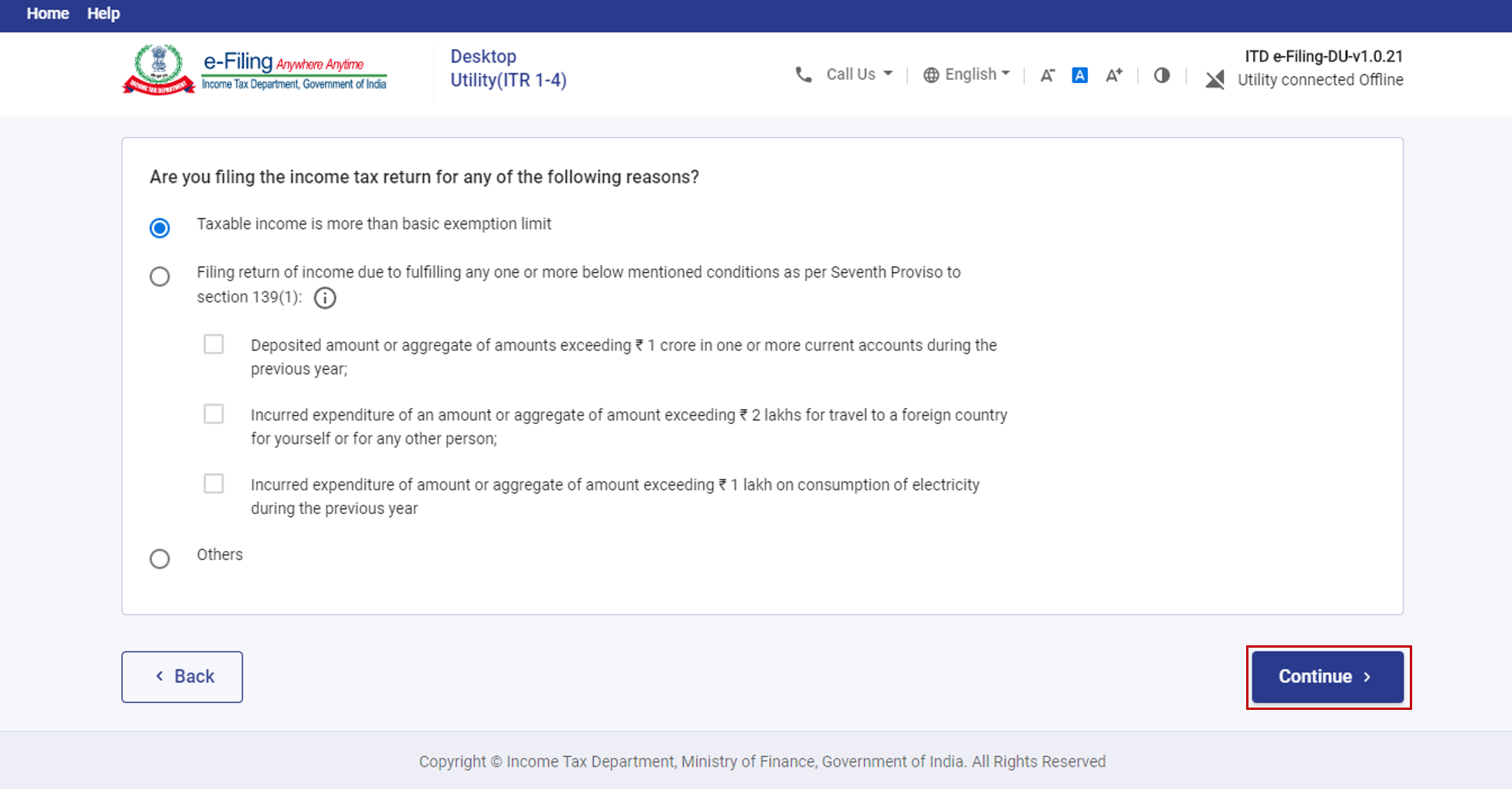Click the e-Filing Income Tax Department logo
The image size is (1512, 789).
(255, 71)
